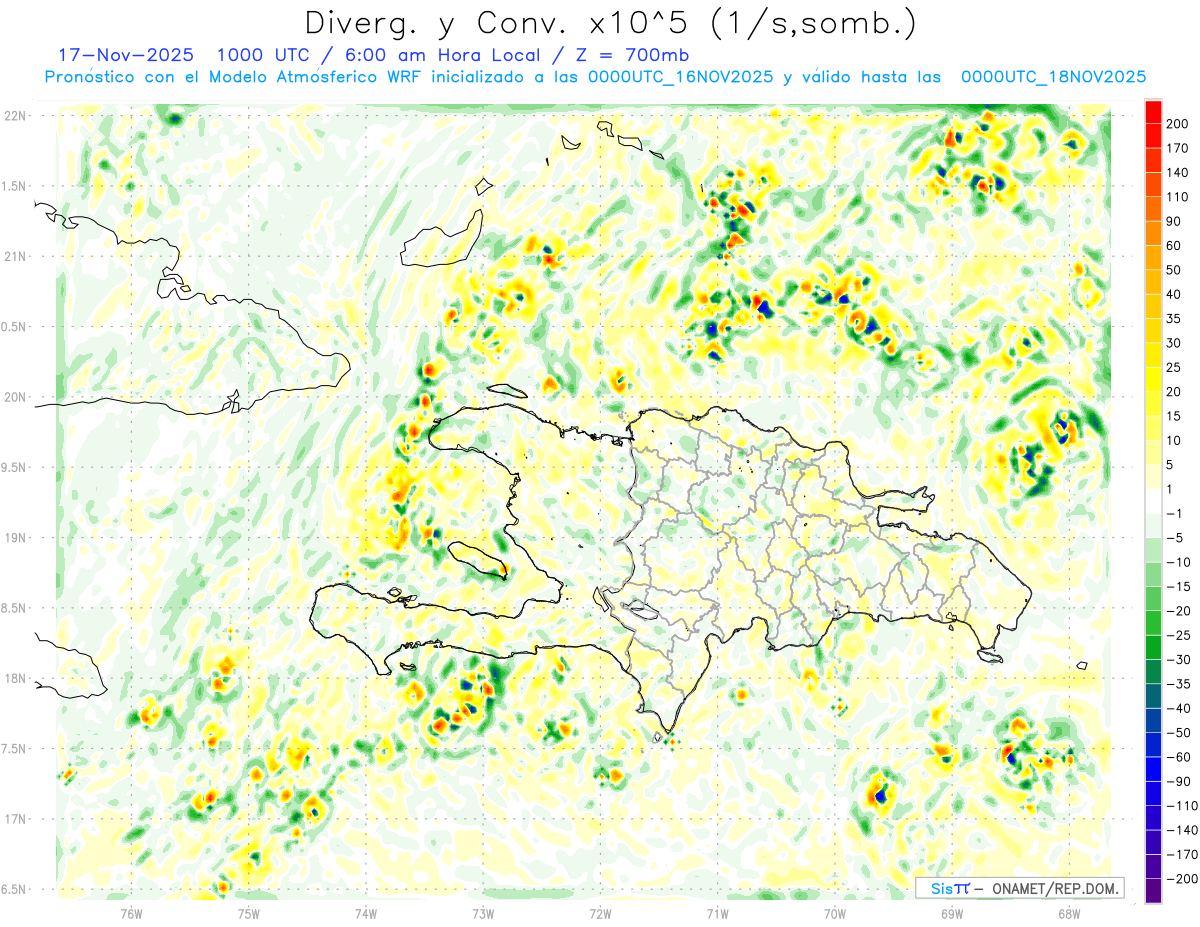Click the colorbar value -110
This screenshot has width=1200, height=927.
pyautogui.click(x=1183, y=806)
